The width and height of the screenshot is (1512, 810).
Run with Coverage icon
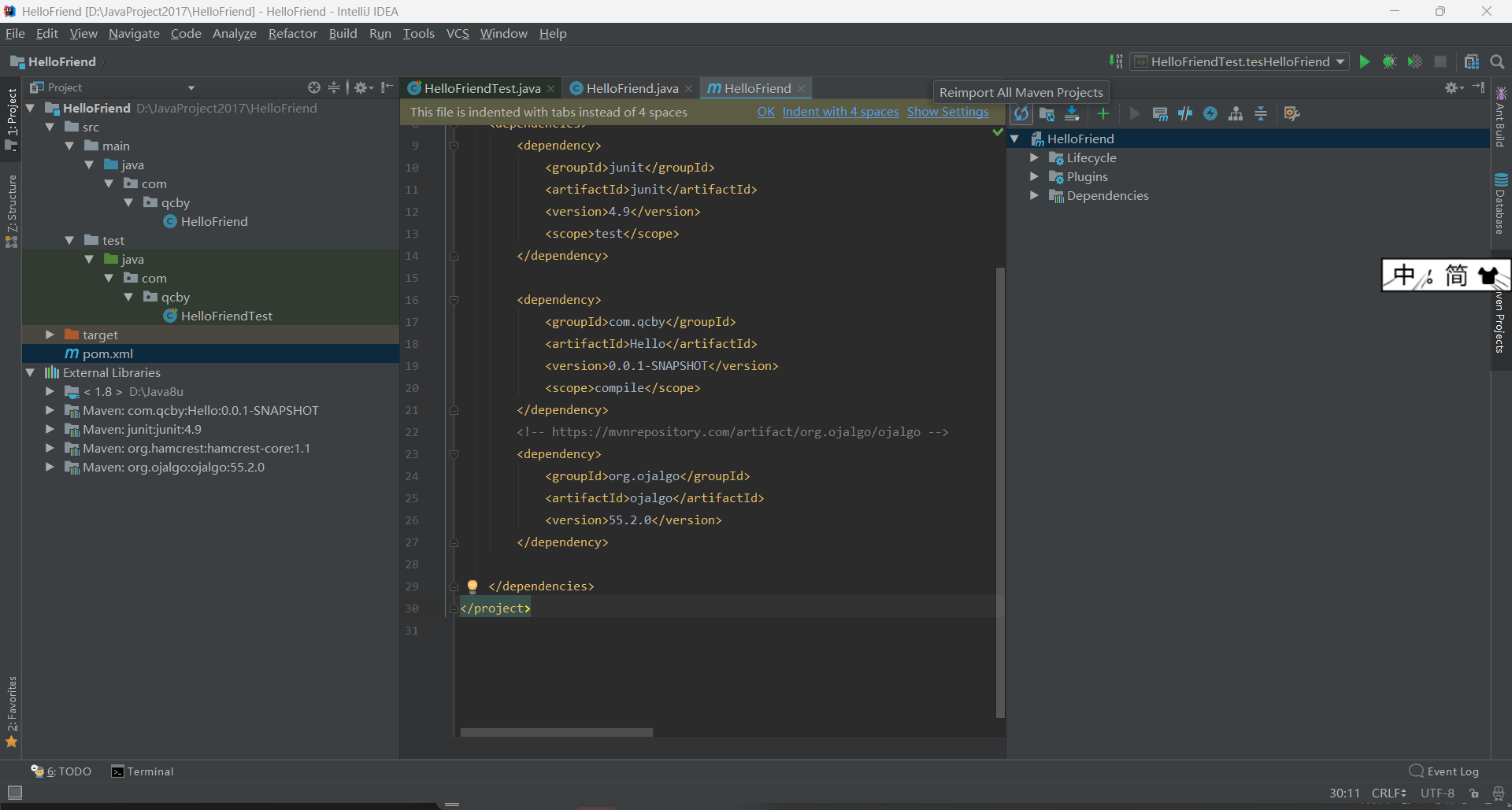tap(1415, 61)
